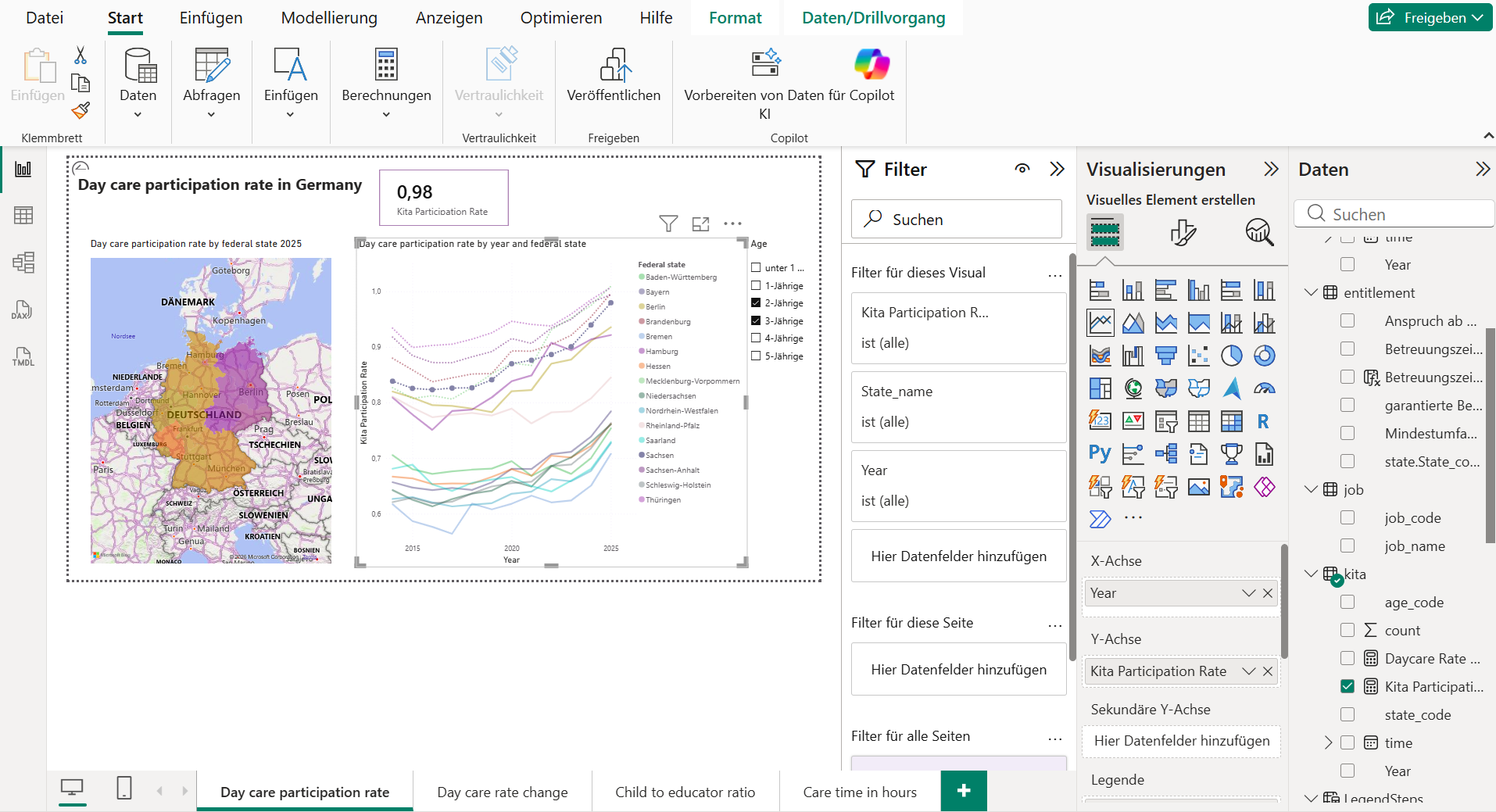
Task: Choose the Python visual icon
Action: [1100, 454]
